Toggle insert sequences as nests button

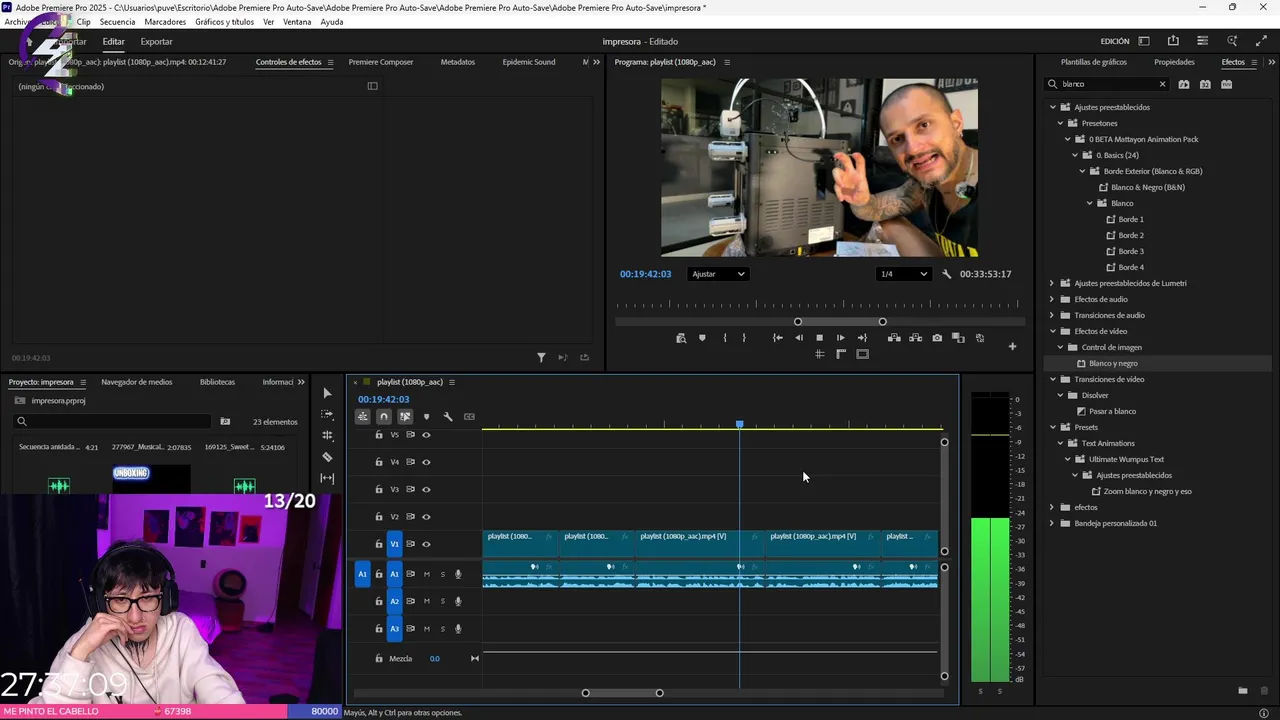363,417
